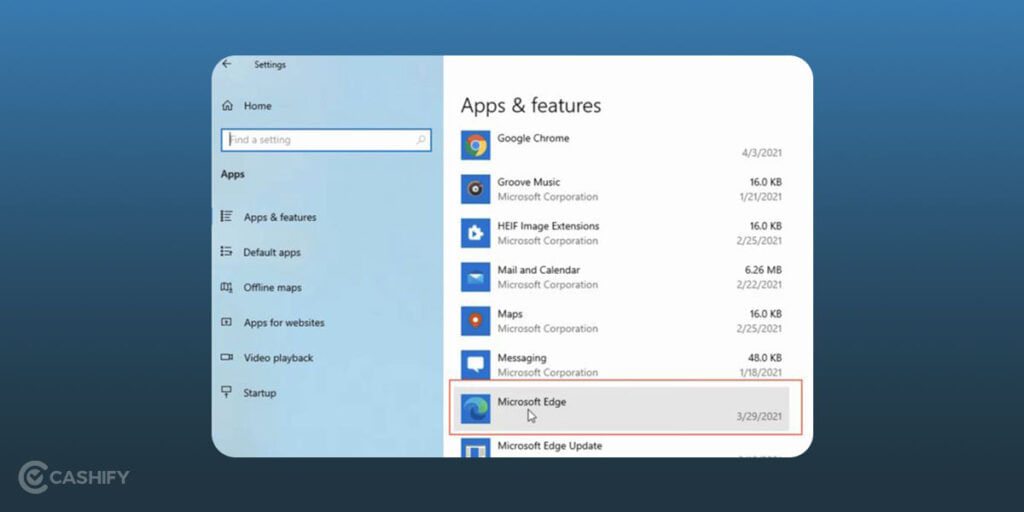Click the Video playback camera icon
This screenshot has height=512, width=1024.
point(227,357)
